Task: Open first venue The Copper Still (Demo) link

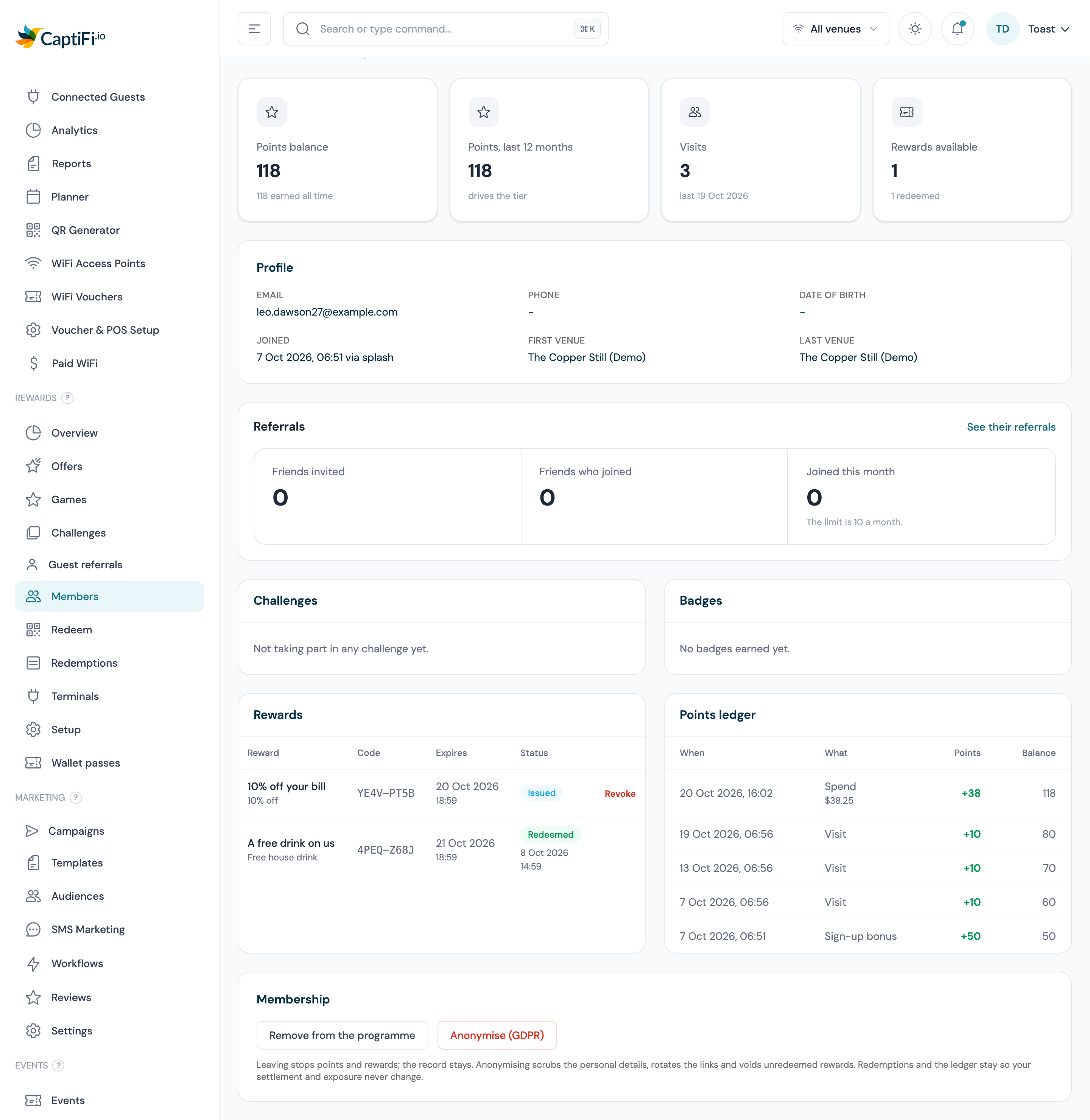Action: [586, 357]
